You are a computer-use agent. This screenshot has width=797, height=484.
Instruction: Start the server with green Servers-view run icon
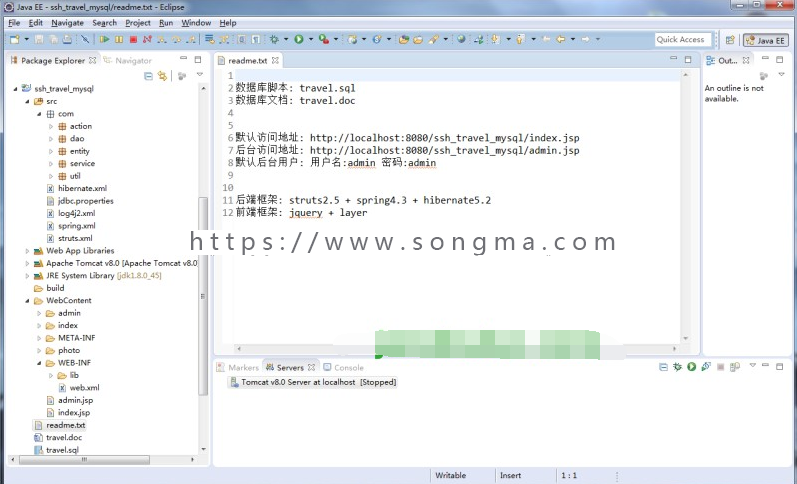click(691, 367)
